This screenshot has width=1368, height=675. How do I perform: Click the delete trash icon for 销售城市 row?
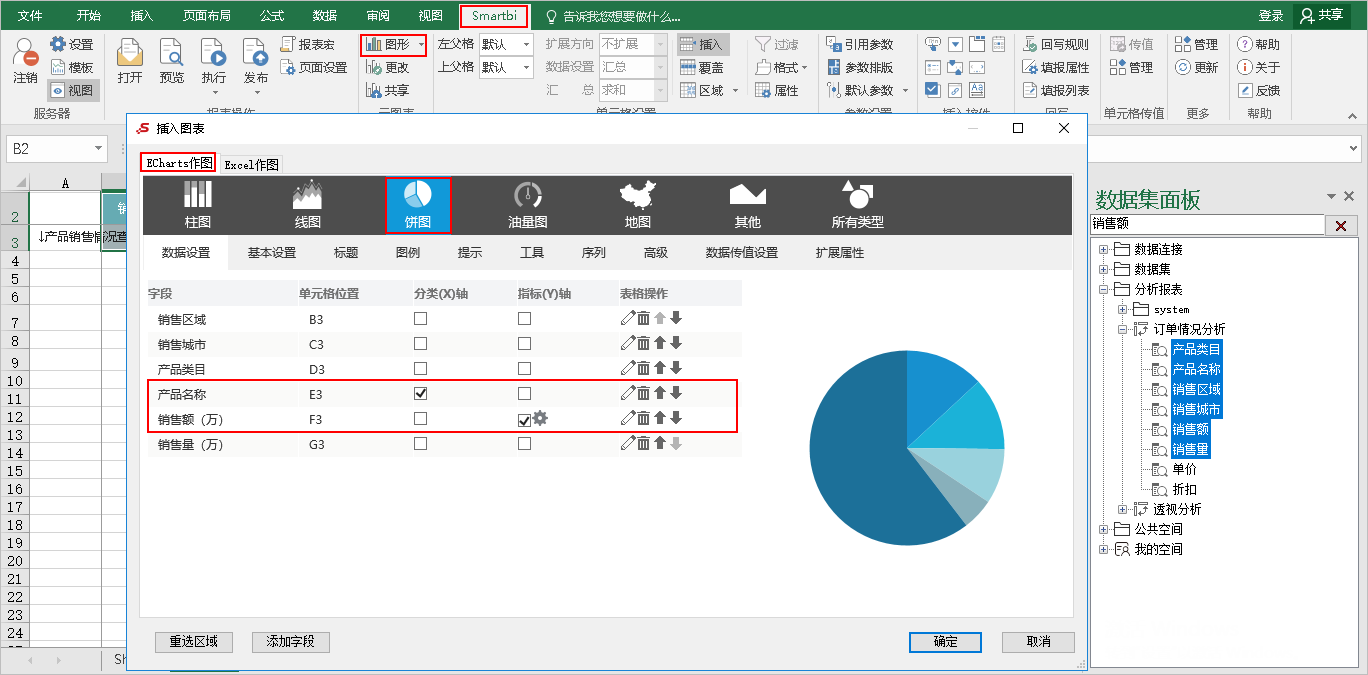coord(644,343)
